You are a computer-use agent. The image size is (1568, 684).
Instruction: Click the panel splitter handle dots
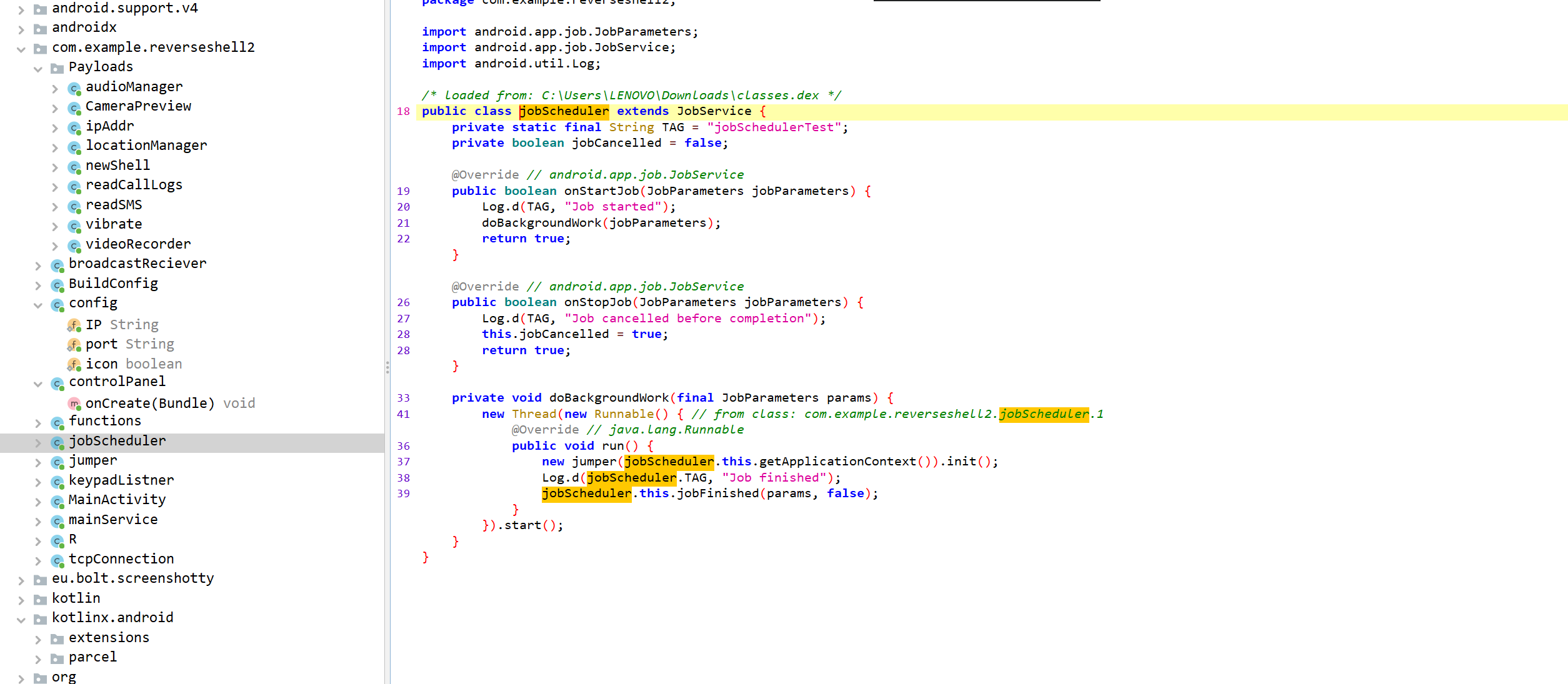point(387,367)
